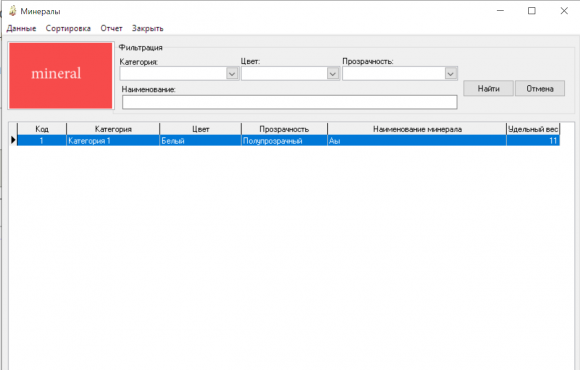
Task: Click the Код column header
Action: click(x=42, y=129)
